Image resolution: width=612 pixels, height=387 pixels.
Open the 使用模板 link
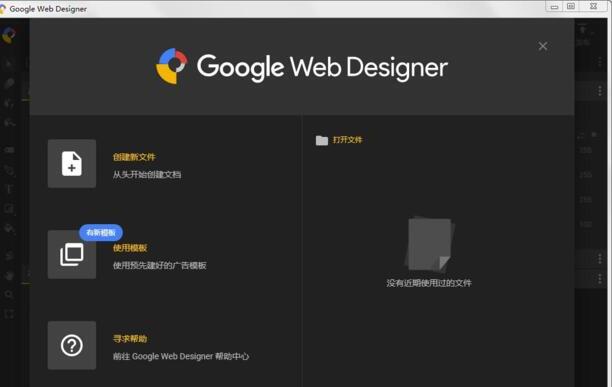[130, 248]
